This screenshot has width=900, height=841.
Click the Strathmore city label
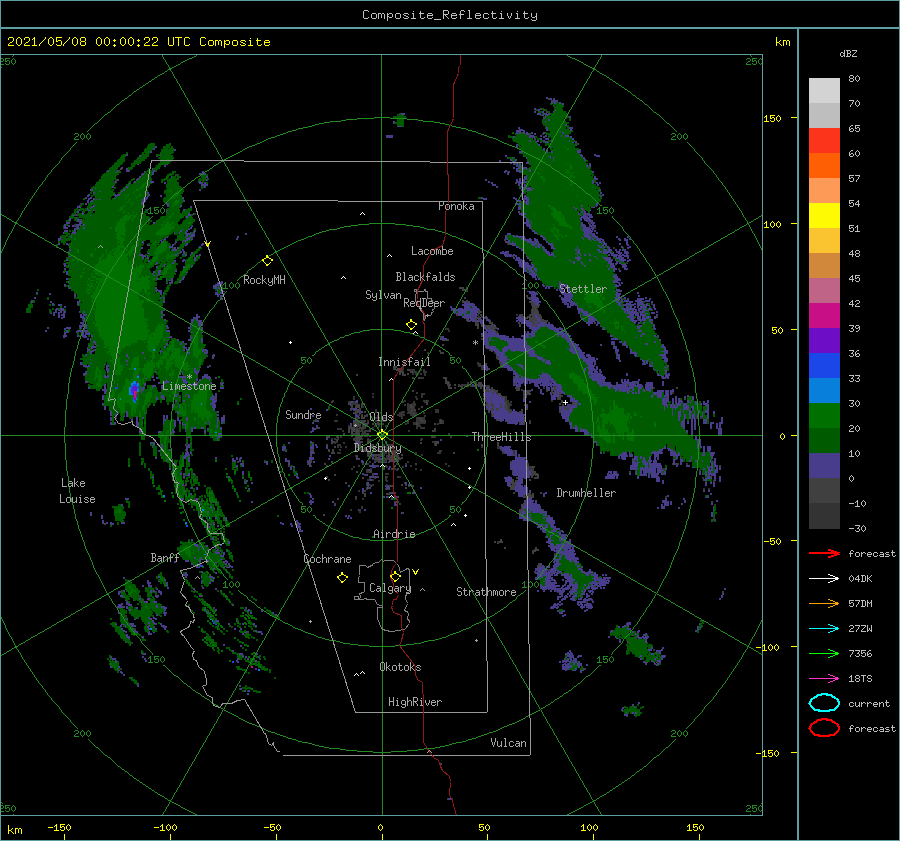click(486, 592)
